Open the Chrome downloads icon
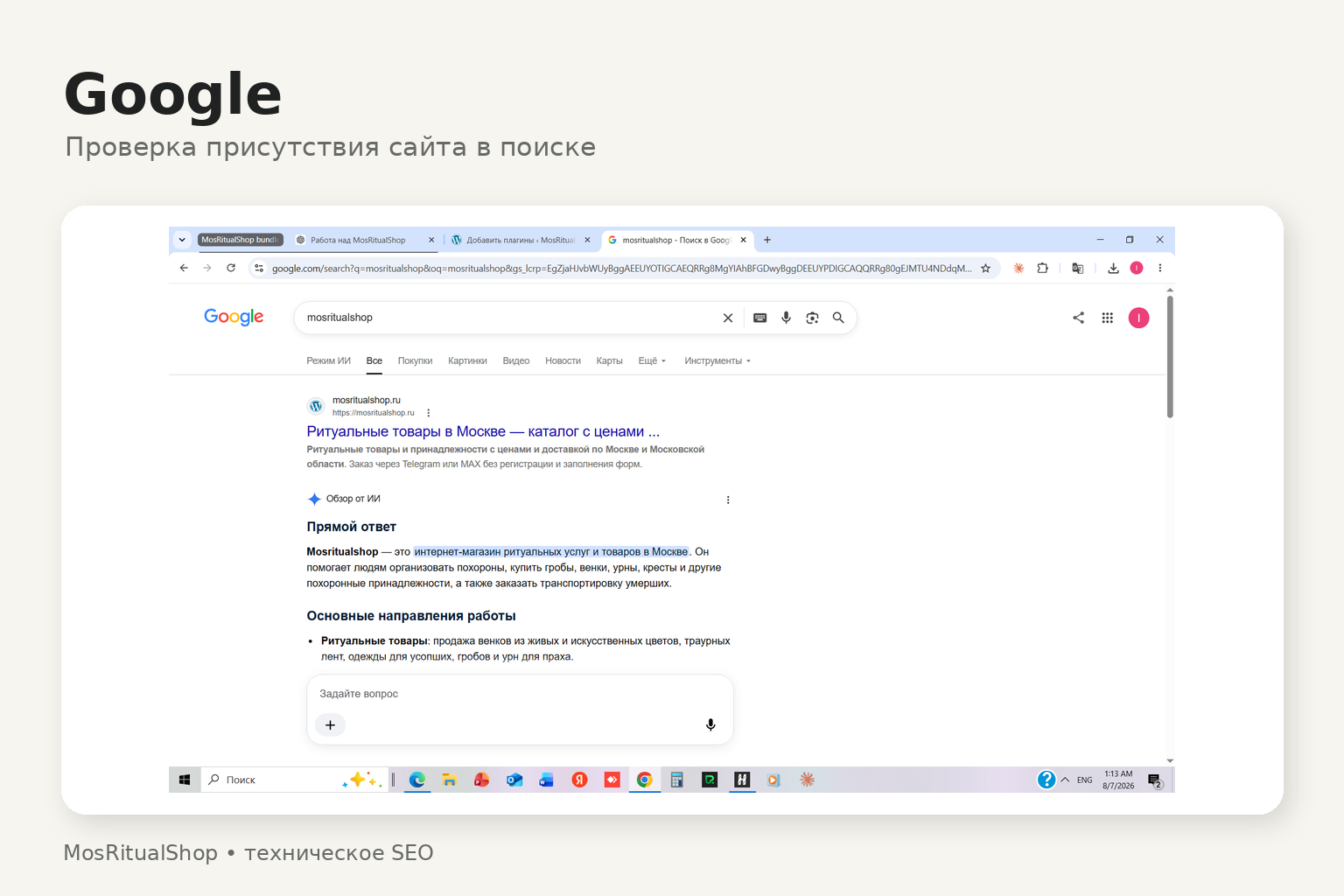1344x896 pixels. [1113, 269]
